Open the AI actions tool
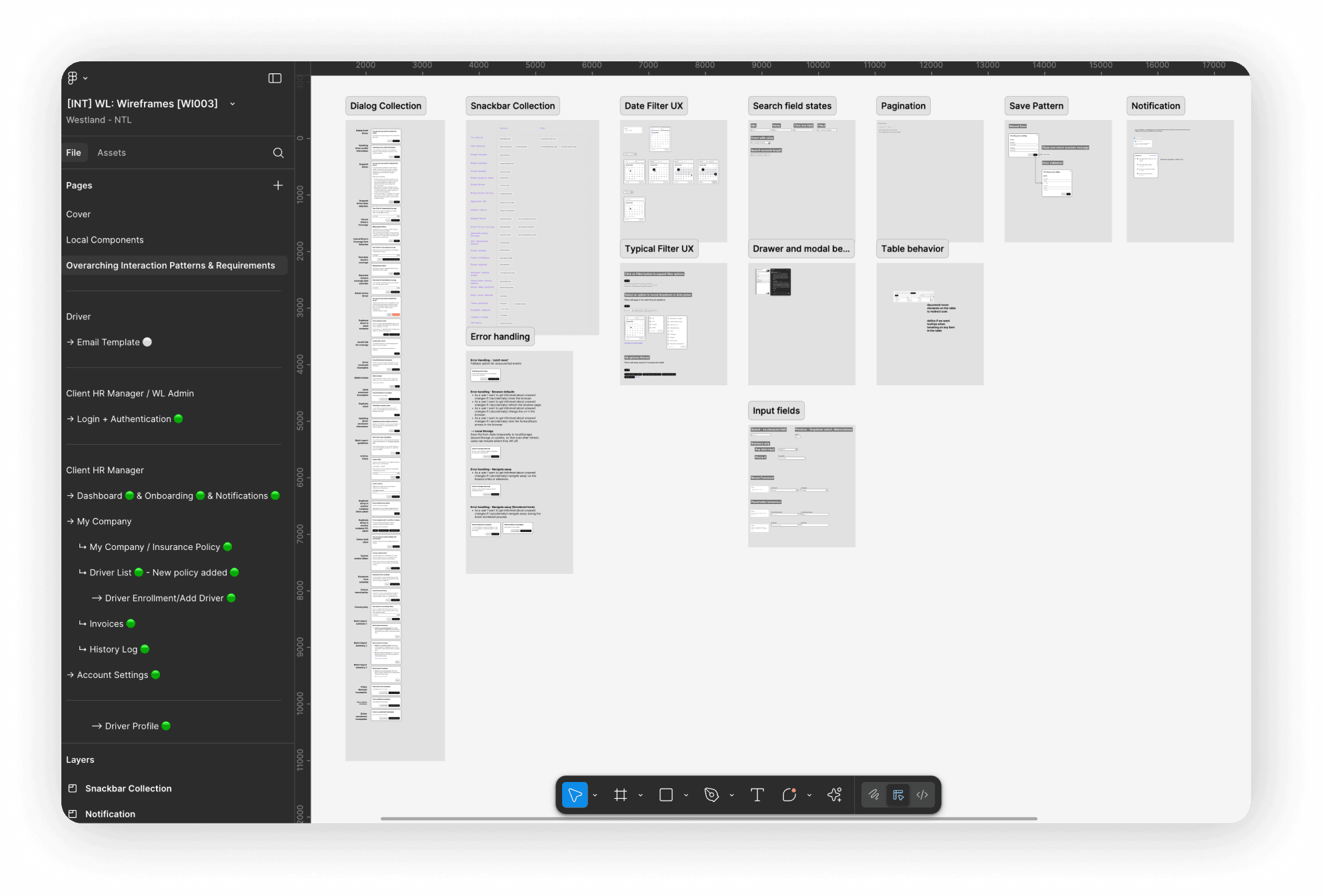1323x896 pixels. click(x=834, y=795)
